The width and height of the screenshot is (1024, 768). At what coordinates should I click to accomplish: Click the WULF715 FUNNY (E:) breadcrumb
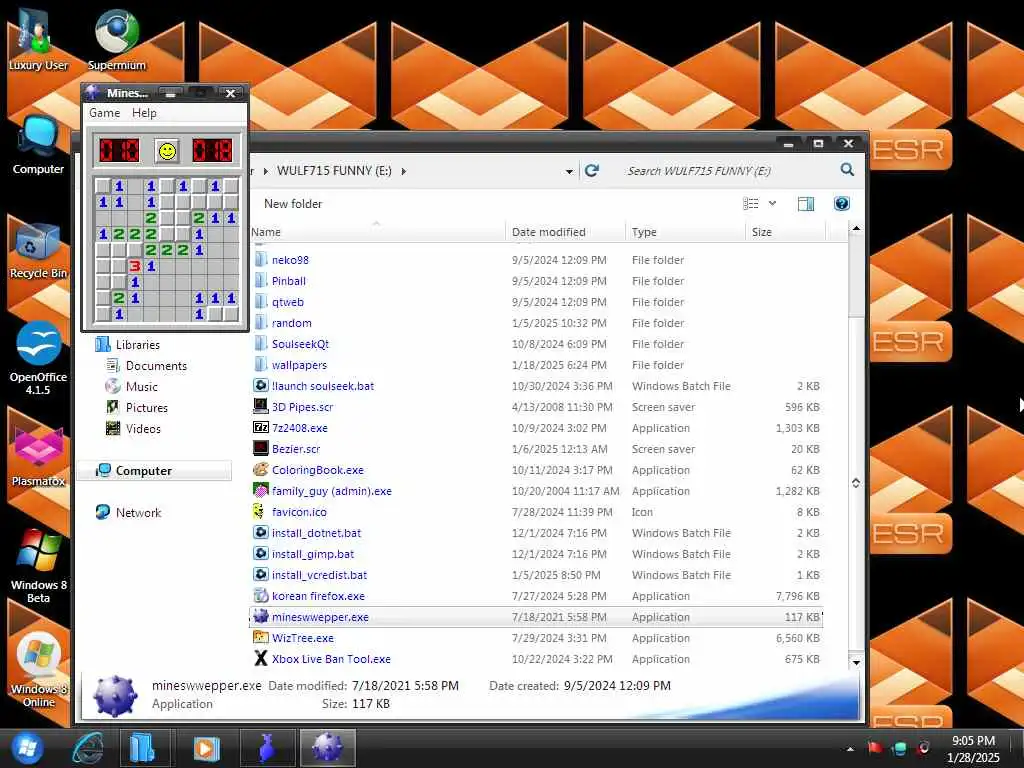334,171
